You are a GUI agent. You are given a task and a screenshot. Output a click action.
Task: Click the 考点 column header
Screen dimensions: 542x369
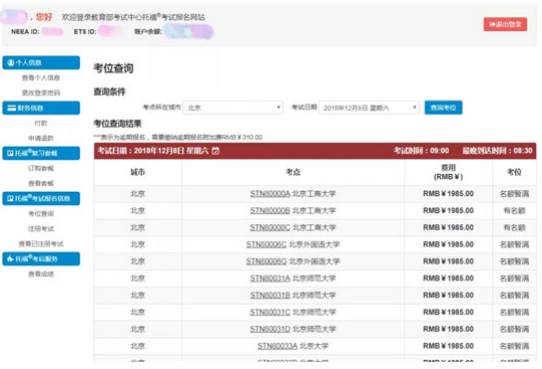pyautogui.click(x=293, y=172)
